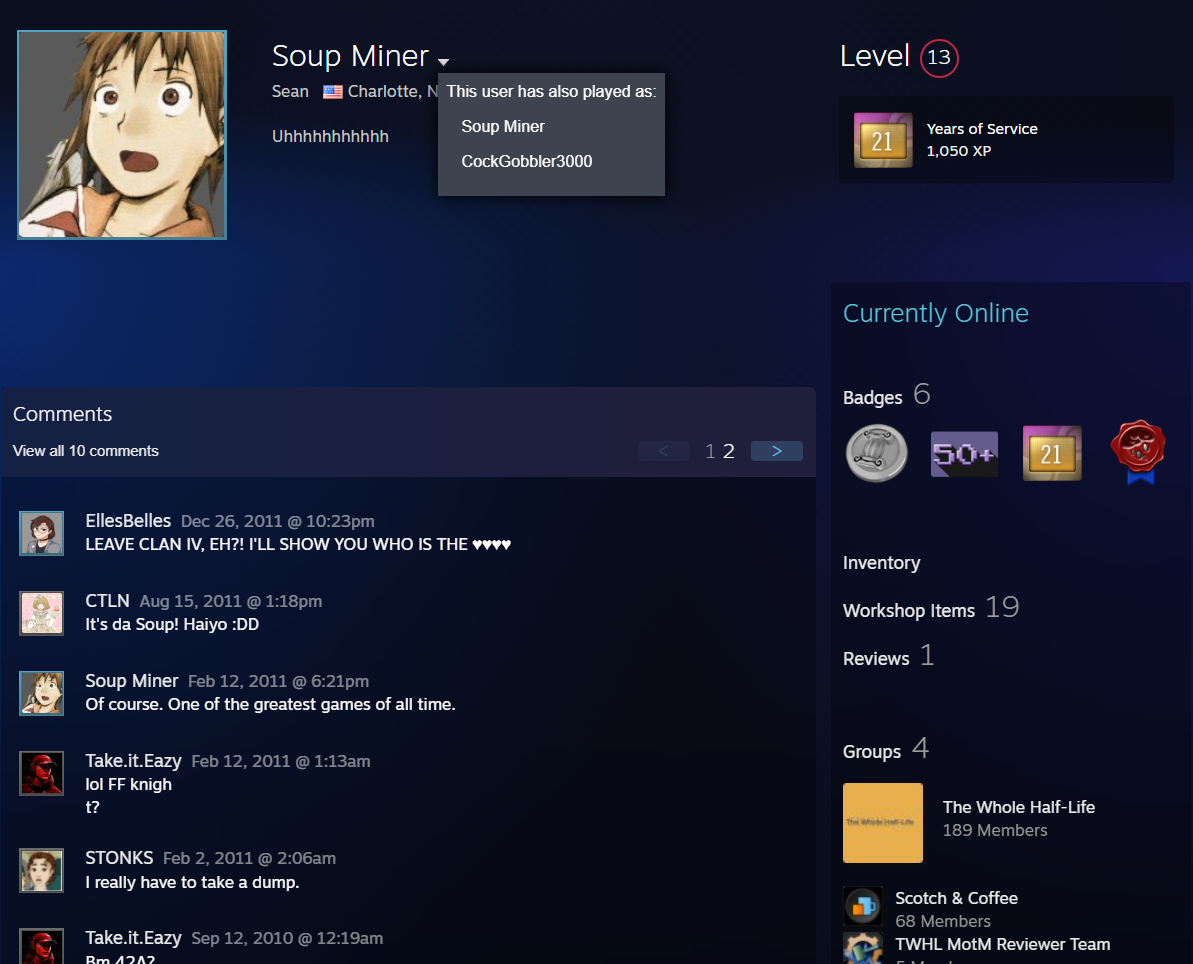Image resolution: width=1193 pixels, height=964 pixels.
Task: Open the Workshop Items link
Action: 908,610
